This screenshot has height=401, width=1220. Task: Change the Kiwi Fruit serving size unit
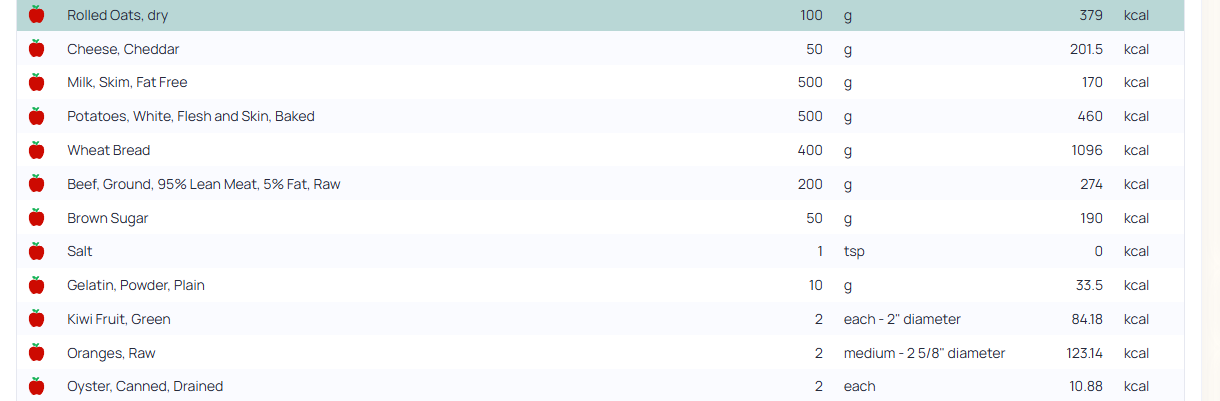[x=901, y=319]
